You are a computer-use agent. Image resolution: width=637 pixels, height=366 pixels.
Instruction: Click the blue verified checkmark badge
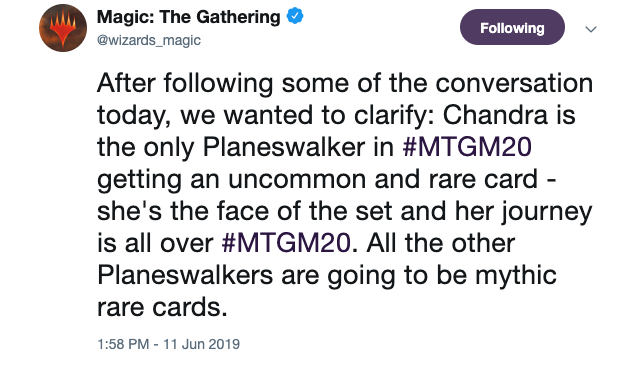coord(295,17)
